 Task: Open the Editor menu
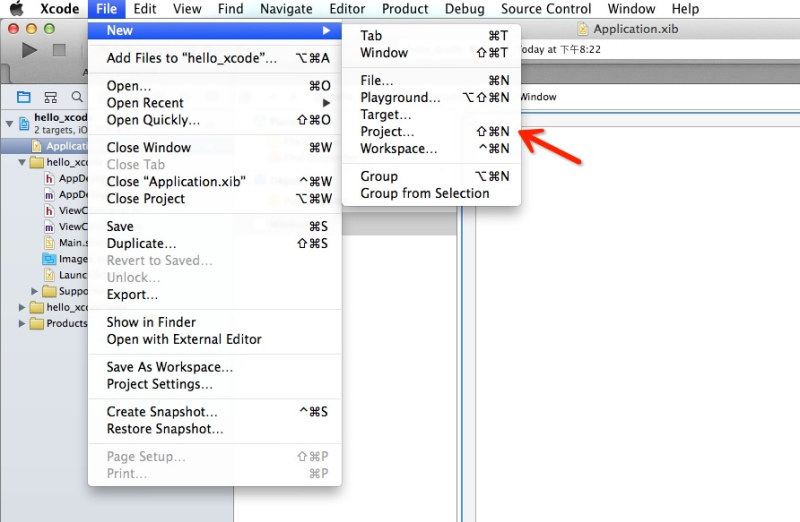pos(347,9)
